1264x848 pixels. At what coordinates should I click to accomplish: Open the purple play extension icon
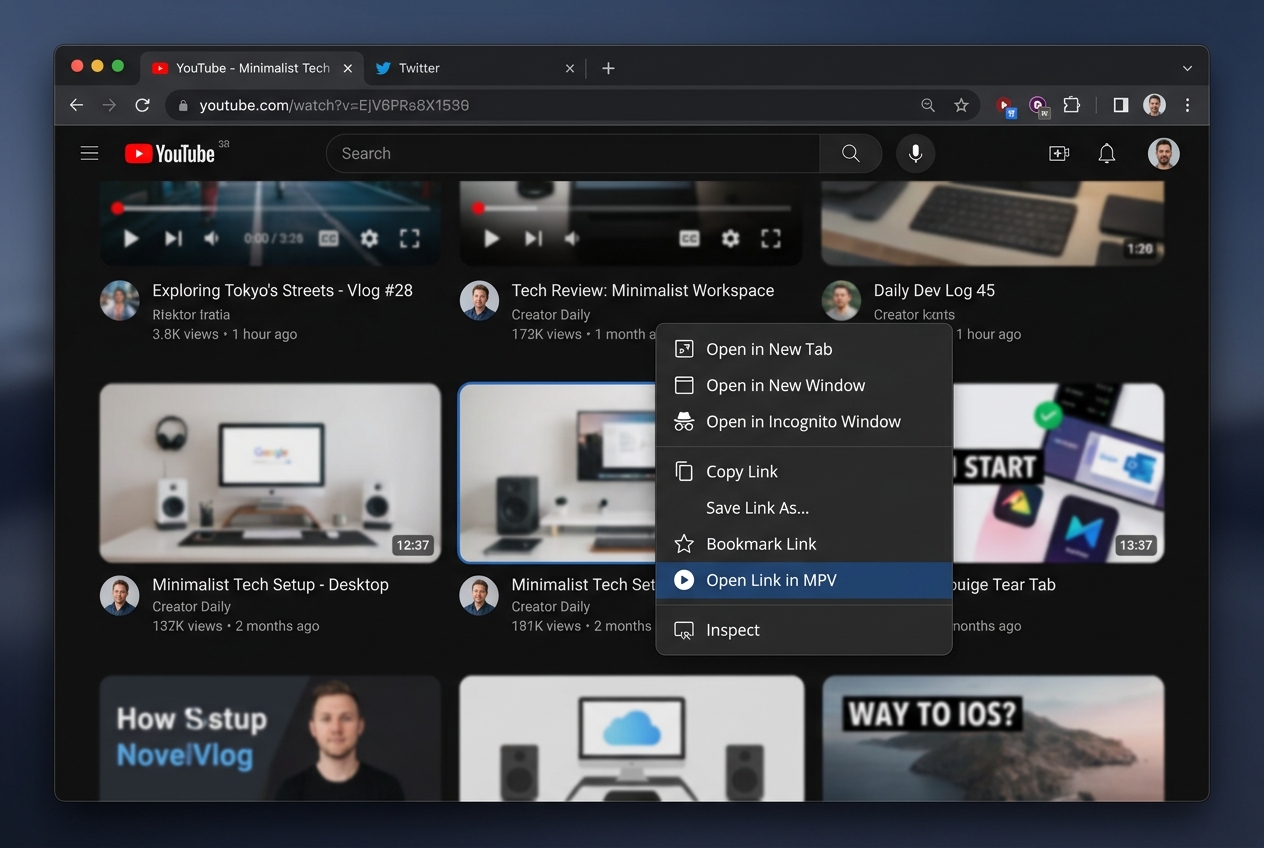point(1039,106)
